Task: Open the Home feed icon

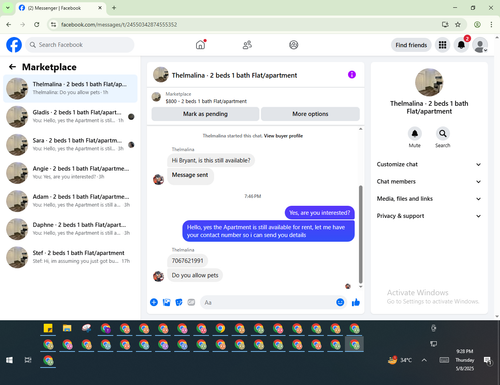Action: click(x=200, y=45)
